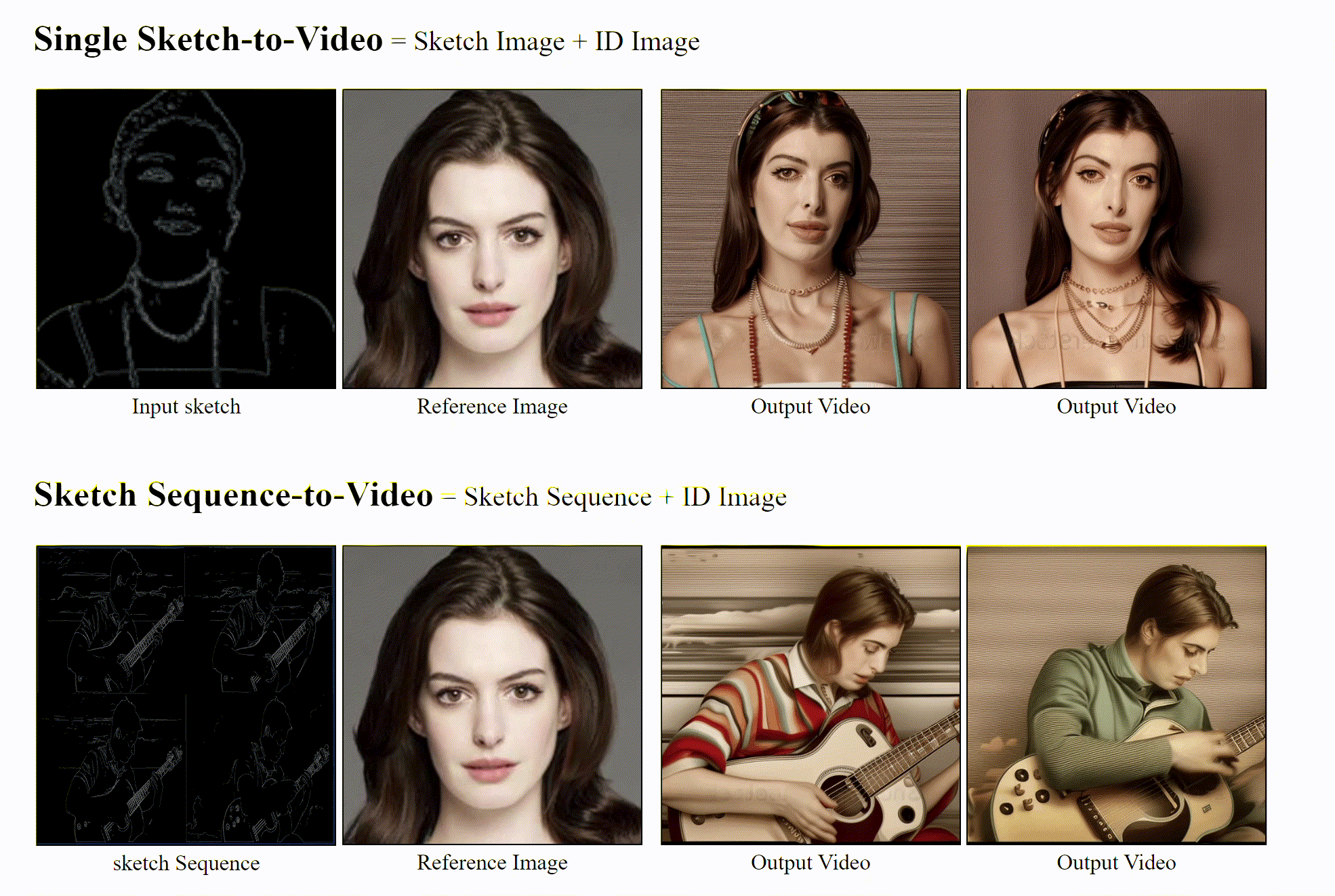Click first output video with turquoise straps

810,239
